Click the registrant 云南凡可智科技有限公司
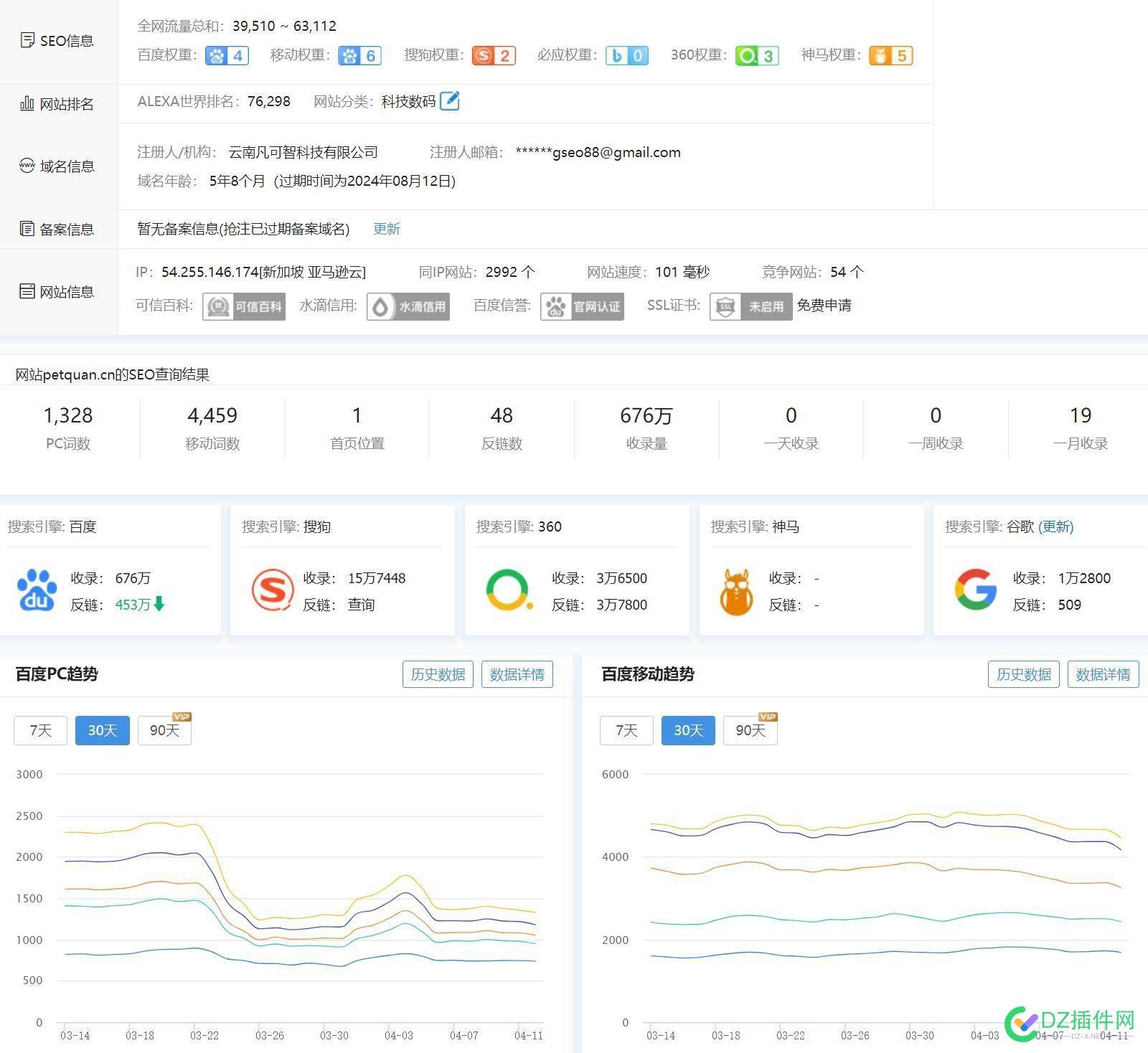Viewport: 1148px width, 1053px height. coord(304,152)
